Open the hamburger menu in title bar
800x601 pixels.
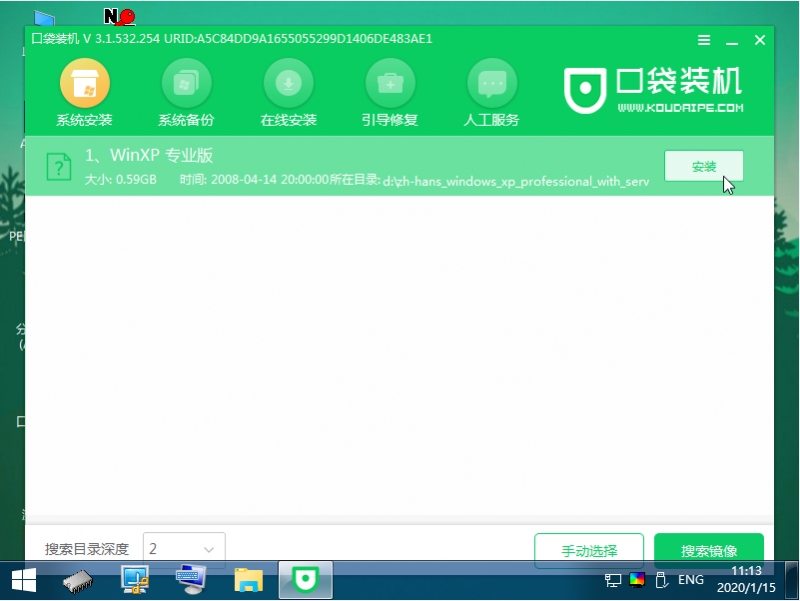pyautogui.click(x=703, y=41)
